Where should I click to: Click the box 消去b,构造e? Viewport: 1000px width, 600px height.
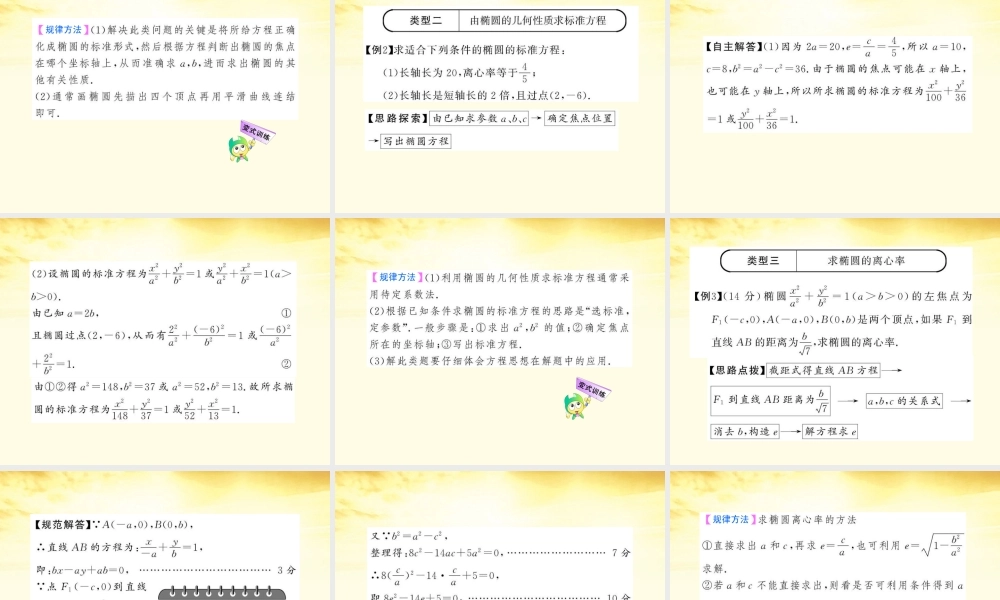point(745,432)
